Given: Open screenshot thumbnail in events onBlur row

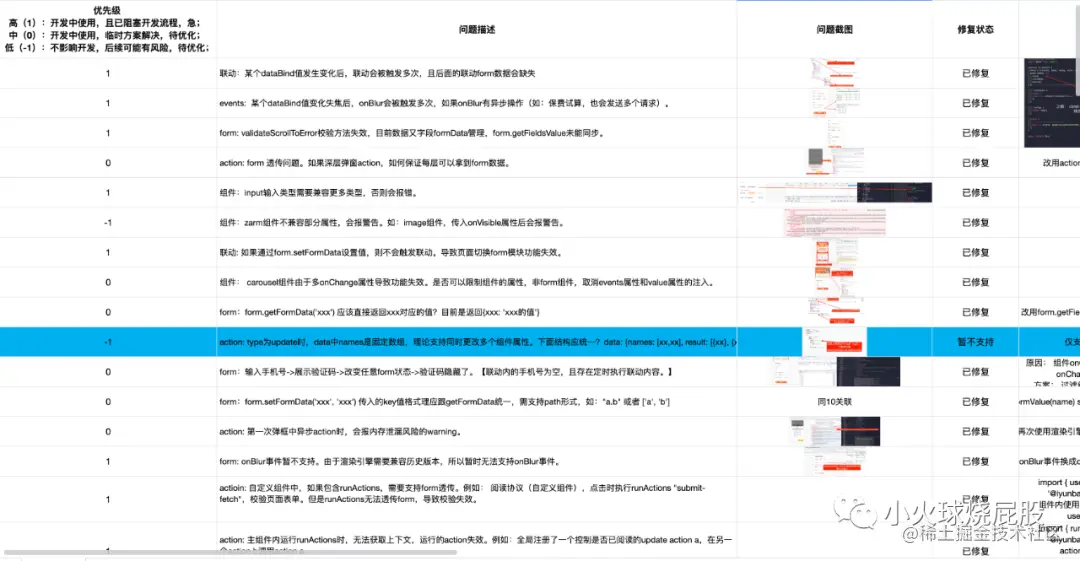Looking at the screenshot, I should pos(835,103).
